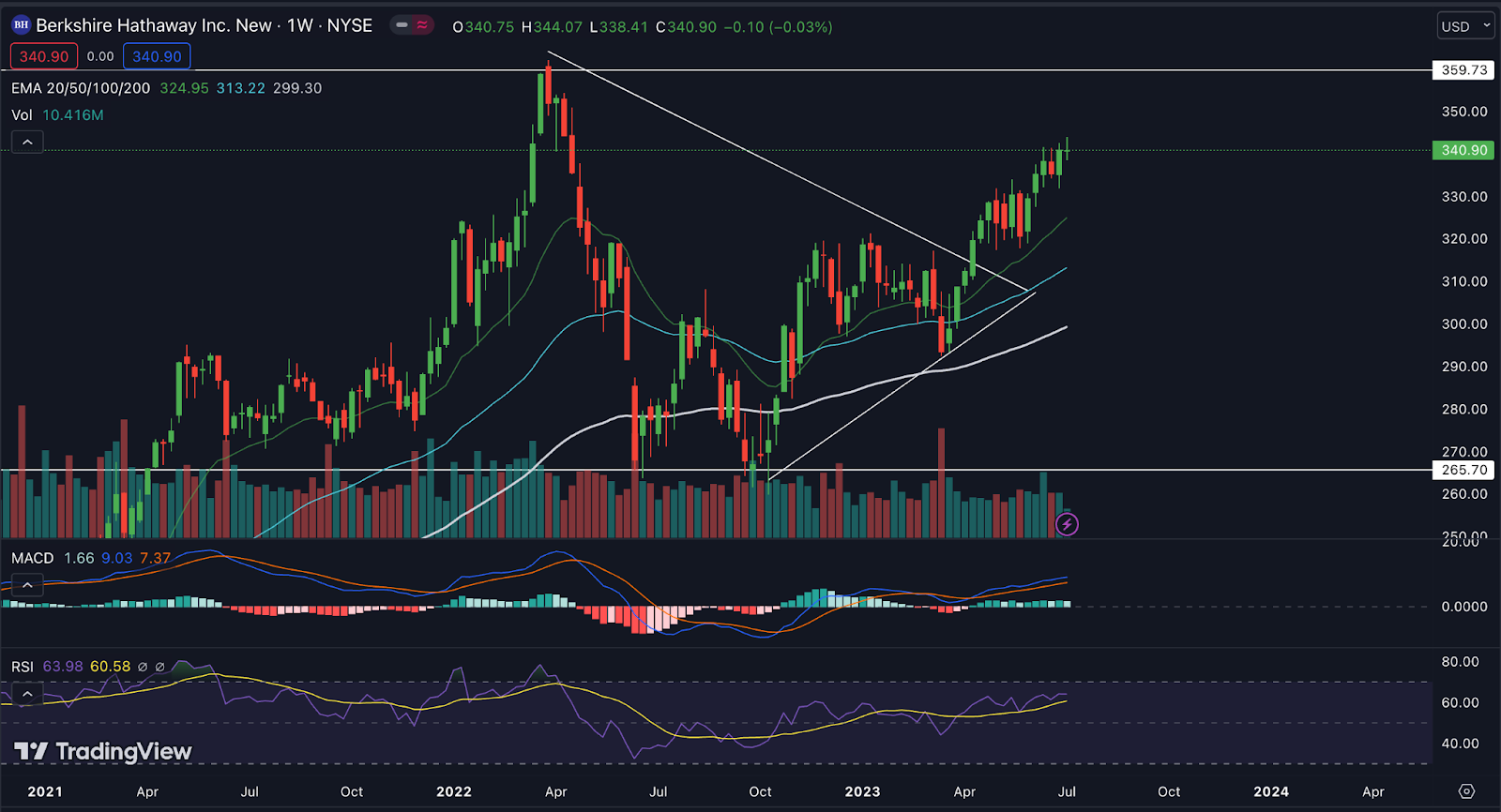
Task: Select the EMA 20/50/100/200 indicator label
Action: pyautogui.click(x=81, y=88)
